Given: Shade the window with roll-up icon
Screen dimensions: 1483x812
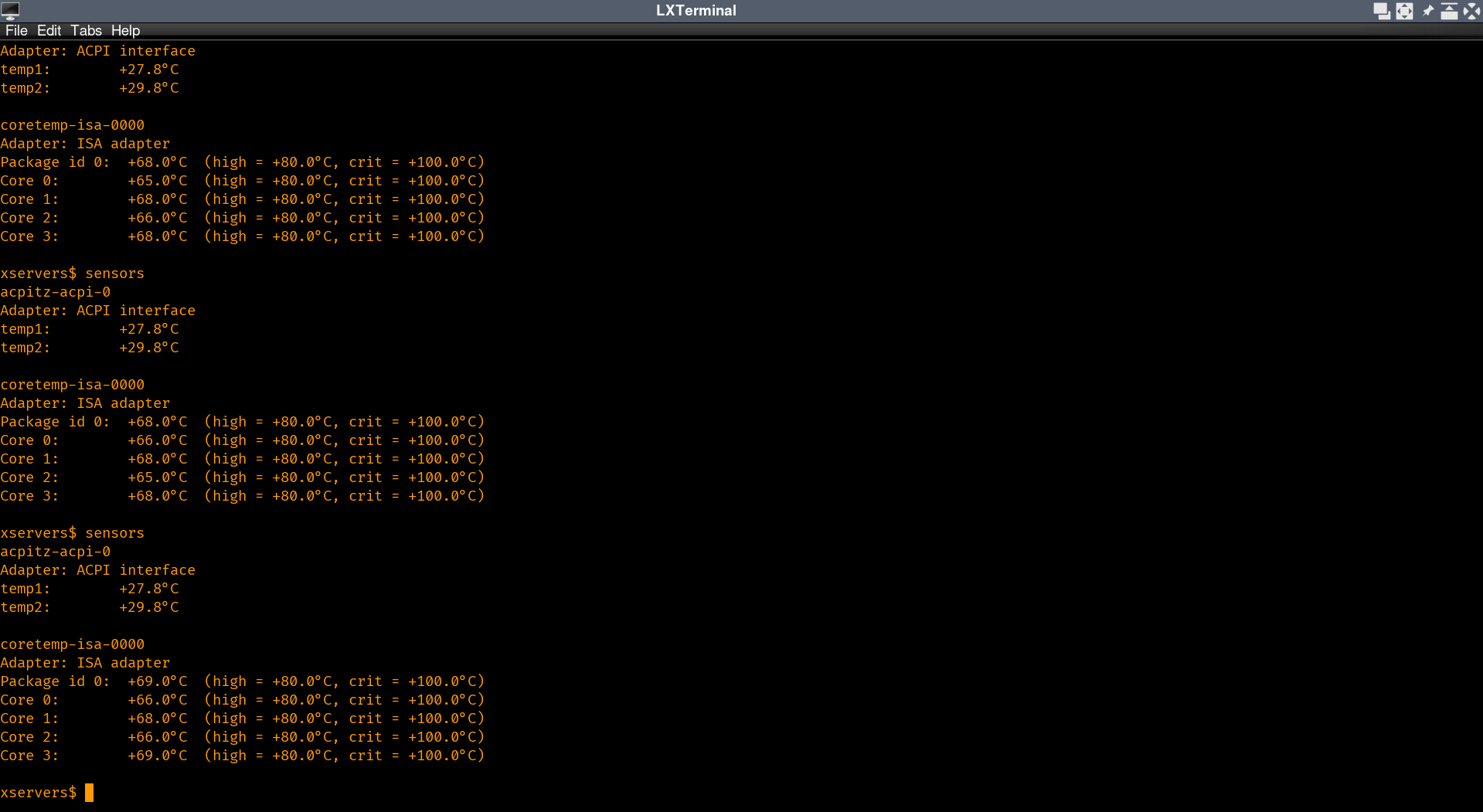Looking at the screenshot, I should coord(1449,11).
